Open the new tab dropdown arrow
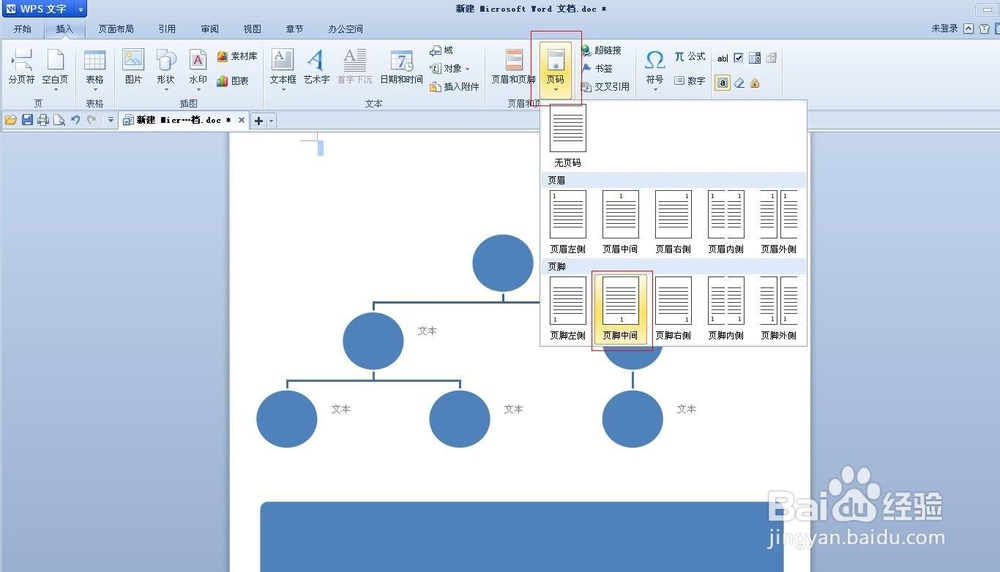 click(271, 121)
